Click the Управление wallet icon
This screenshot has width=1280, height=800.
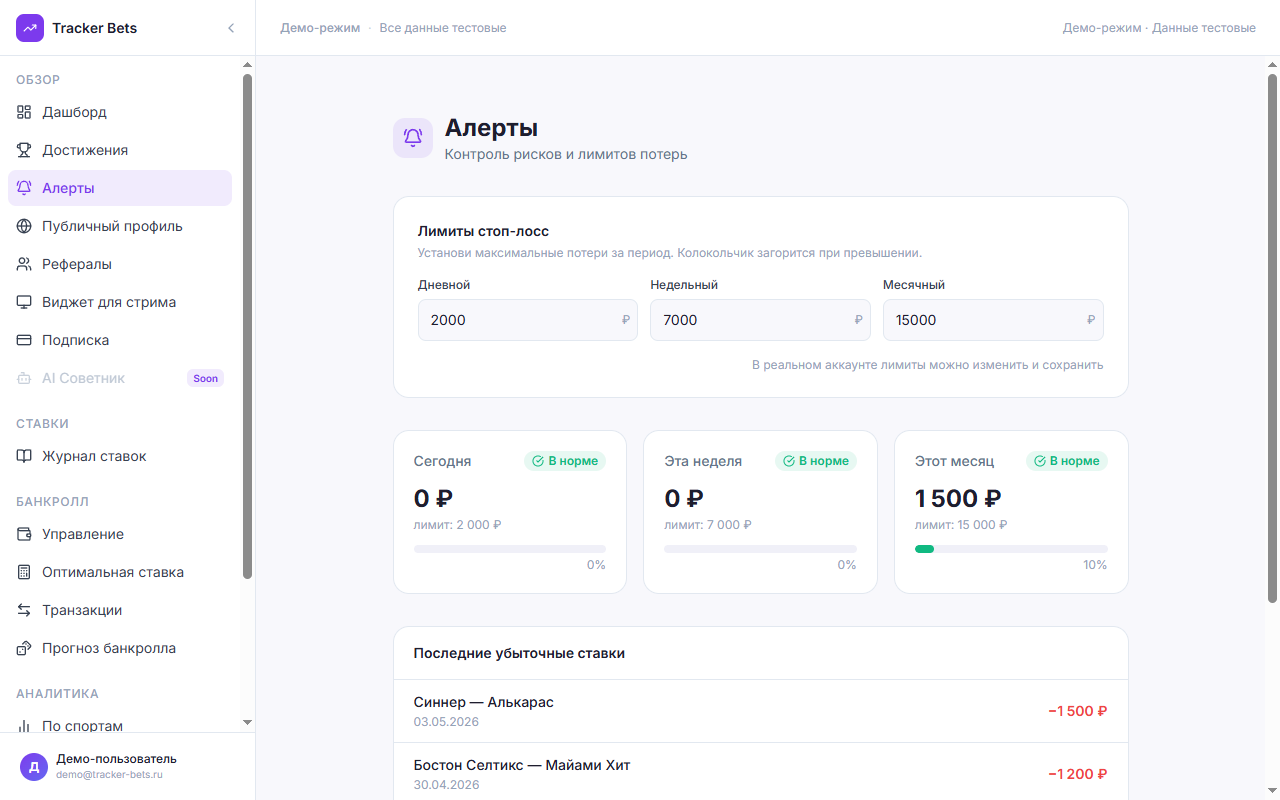[x=24, y=534]
